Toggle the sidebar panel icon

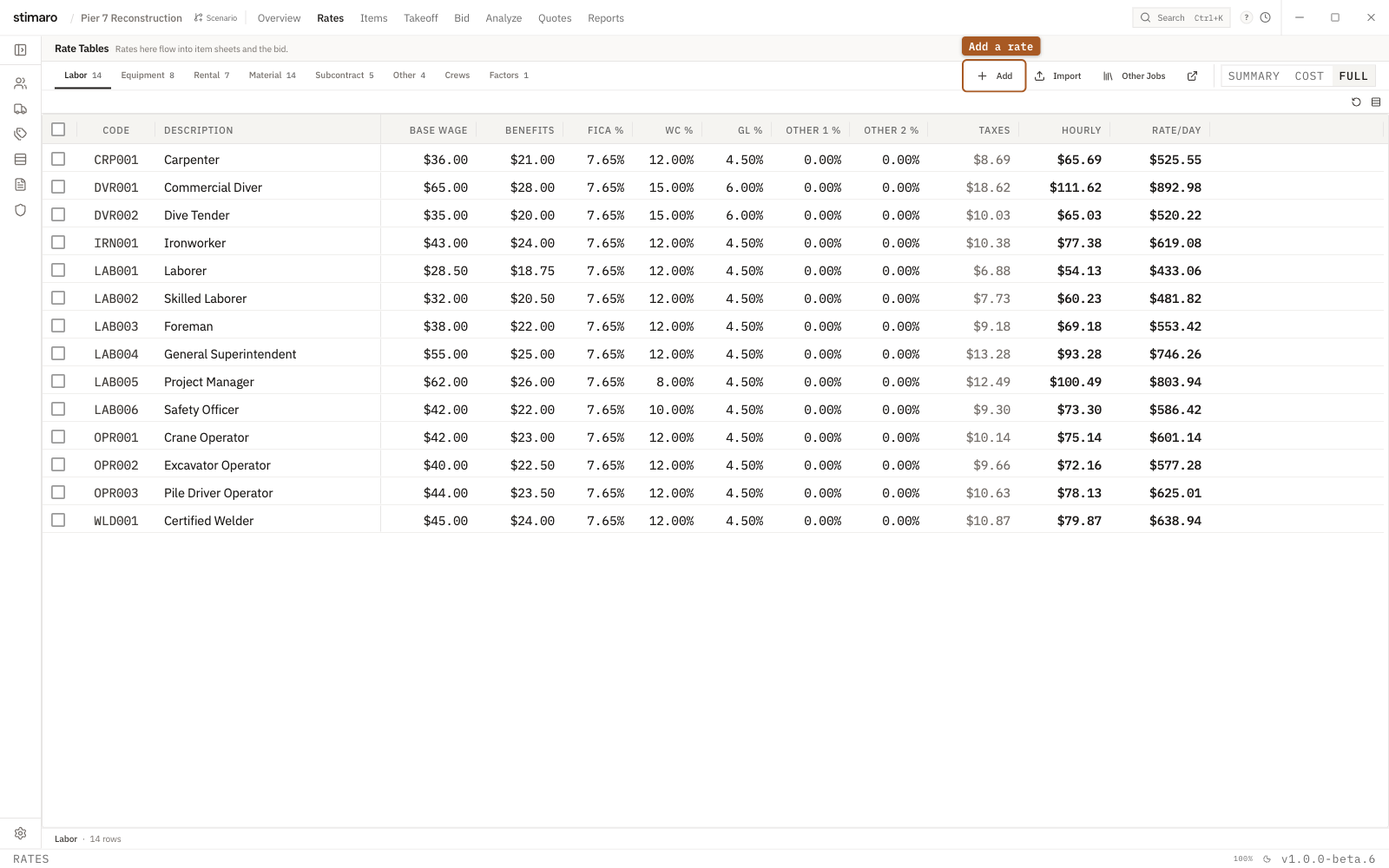tap(20, 50)
